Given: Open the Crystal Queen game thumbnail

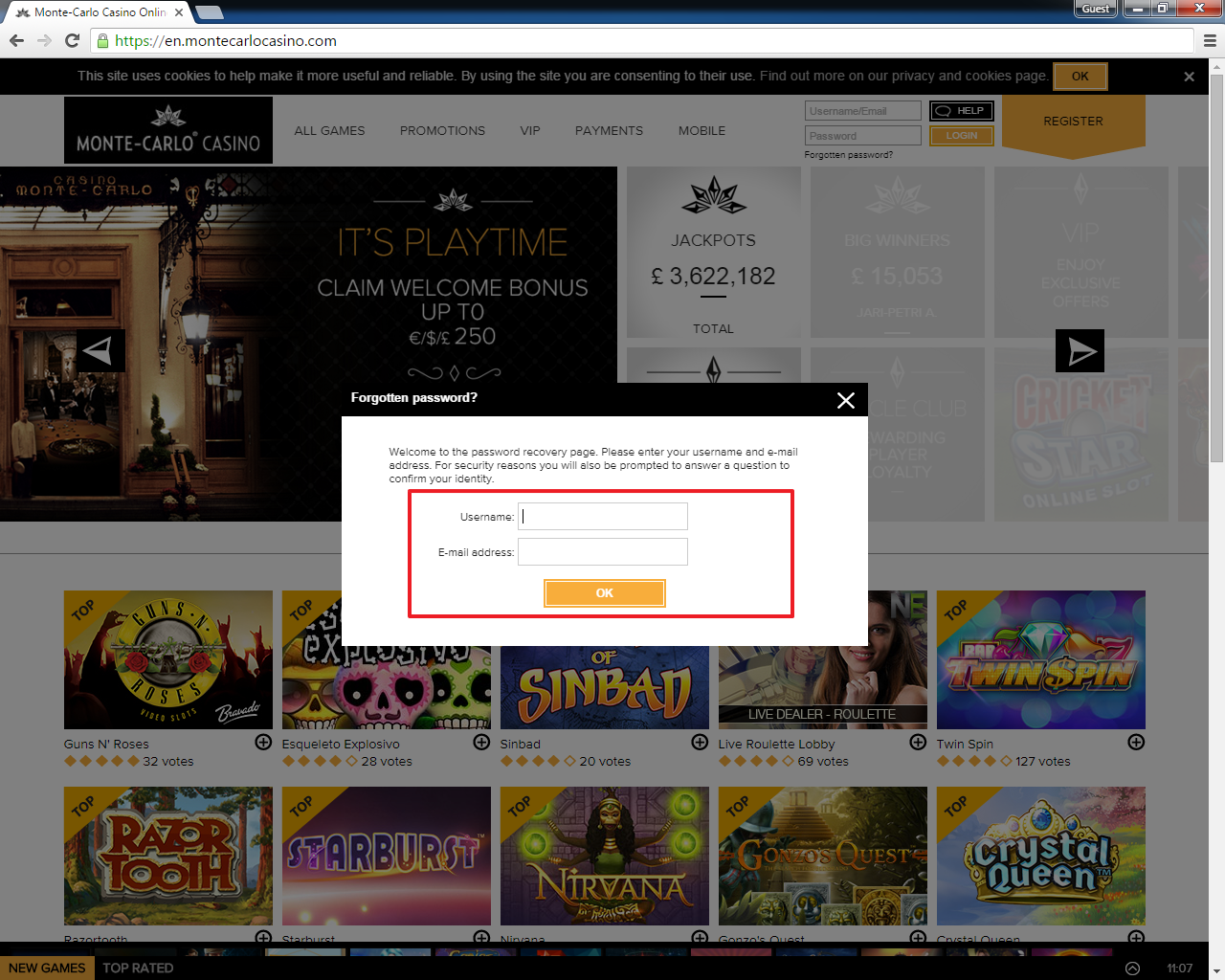Looking at the screenshot, I should click(x=1041, y=857).
